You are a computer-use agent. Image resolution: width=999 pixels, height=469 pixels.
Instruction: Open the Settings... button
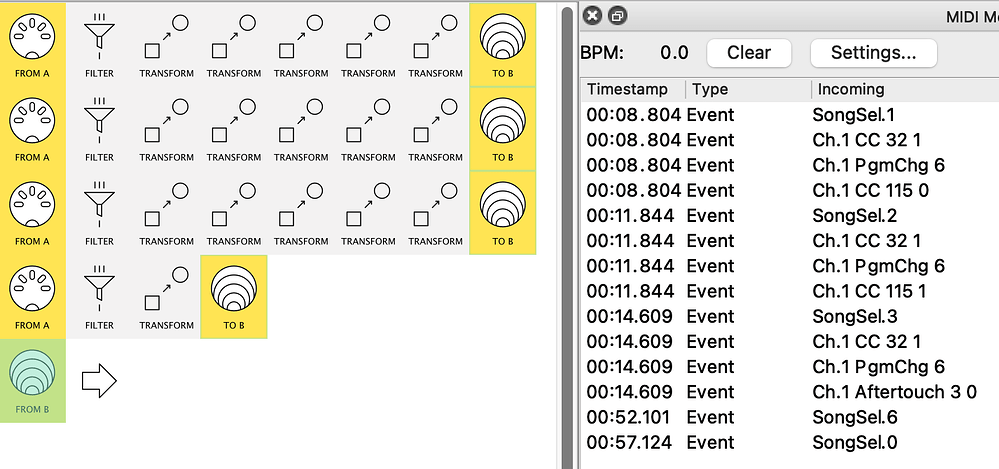(x=873, y=53)
